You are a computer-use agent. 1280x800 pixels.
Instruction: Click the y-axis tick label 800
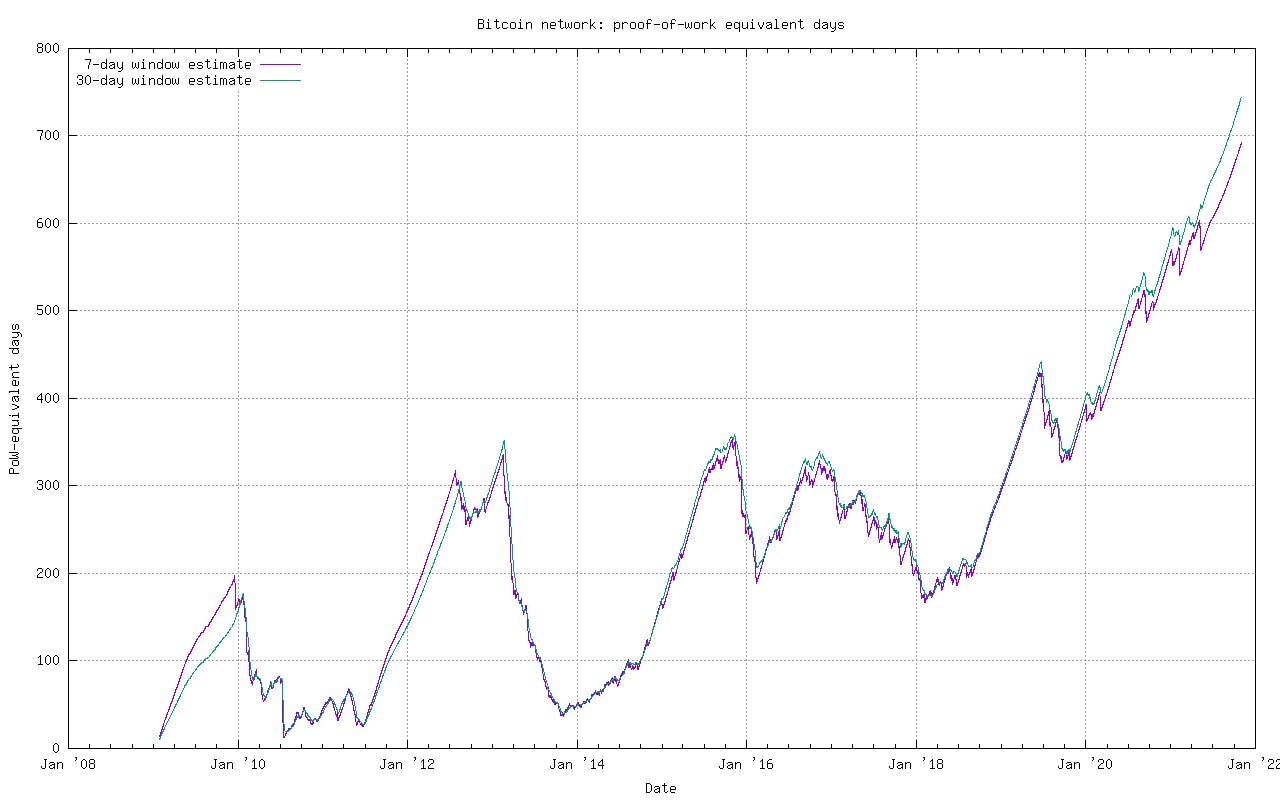pyautogui.click(x=48, y=48)
